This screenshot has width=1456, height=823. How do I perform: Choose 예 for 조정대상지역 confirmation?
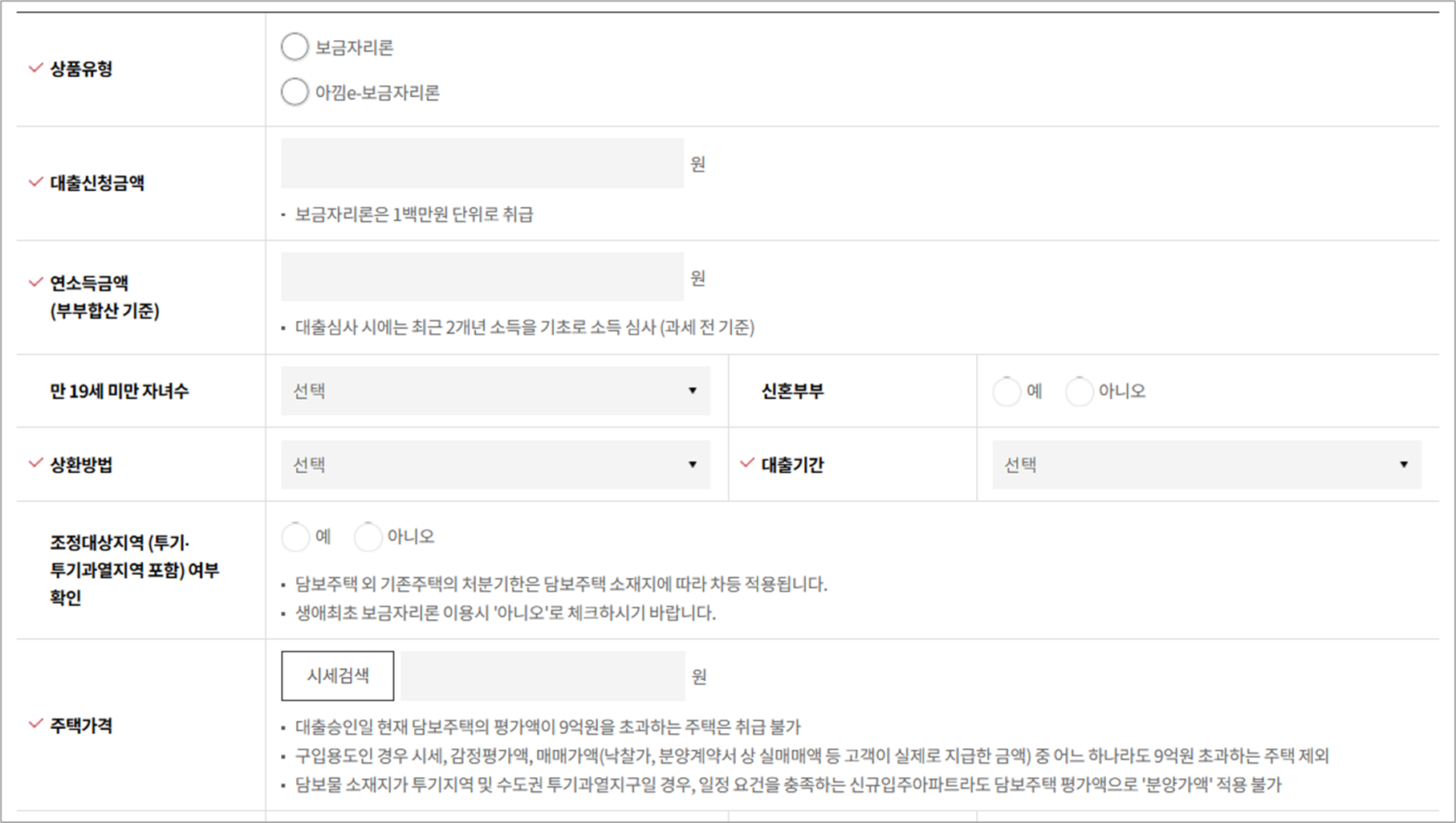point(295,537)
